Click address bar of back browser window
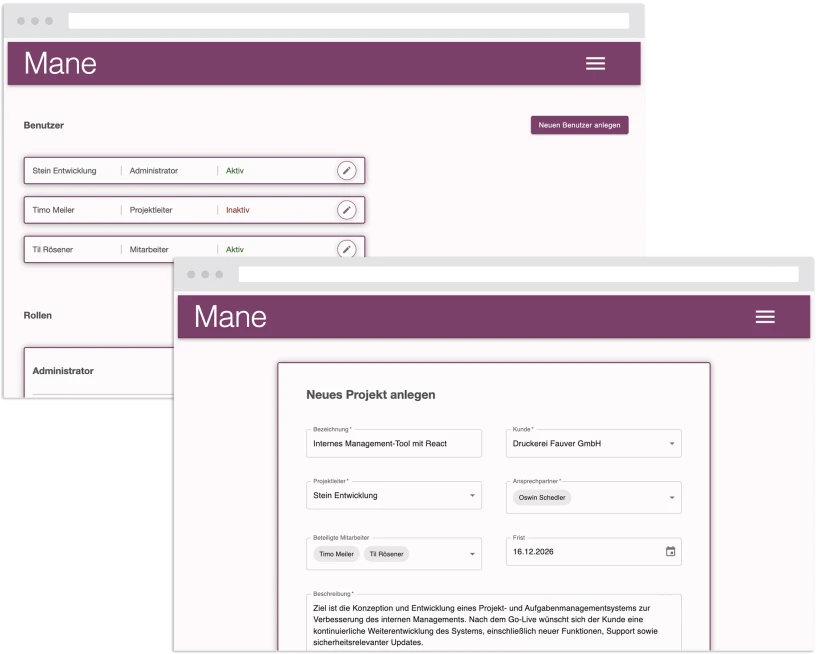This screenshot has width=818, height=654. (x=348, y=21)
